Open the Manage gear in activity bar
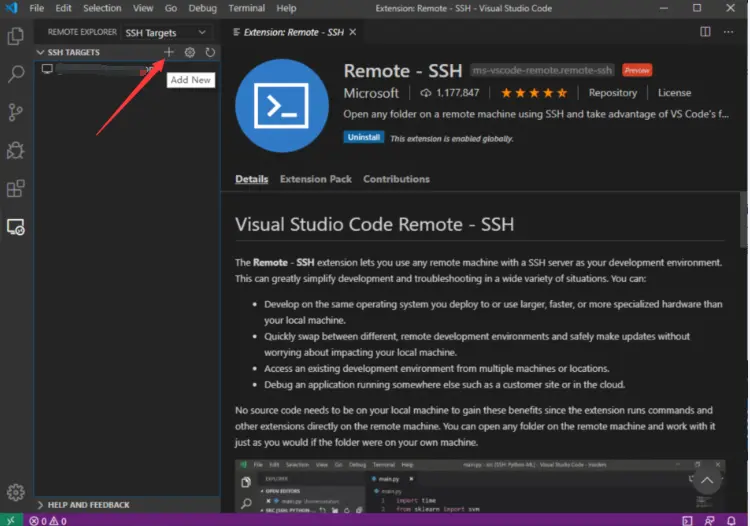Viewport: 750px width, 526px height. 16,492
